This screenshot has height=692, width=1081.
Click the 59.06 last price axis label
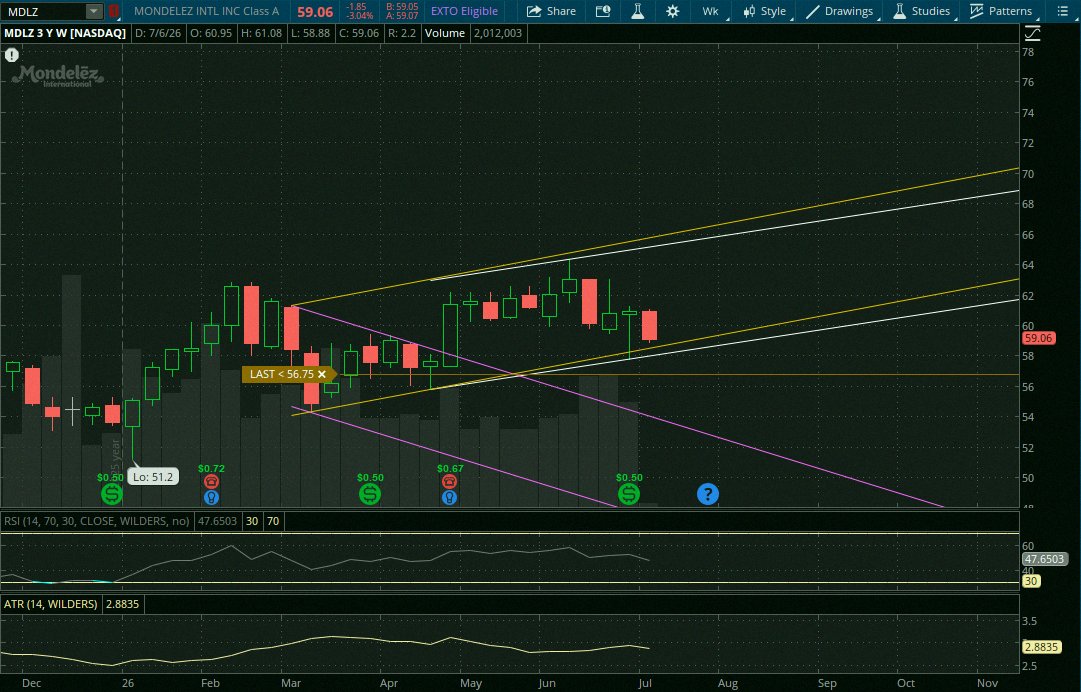(x=1038, y=338)
